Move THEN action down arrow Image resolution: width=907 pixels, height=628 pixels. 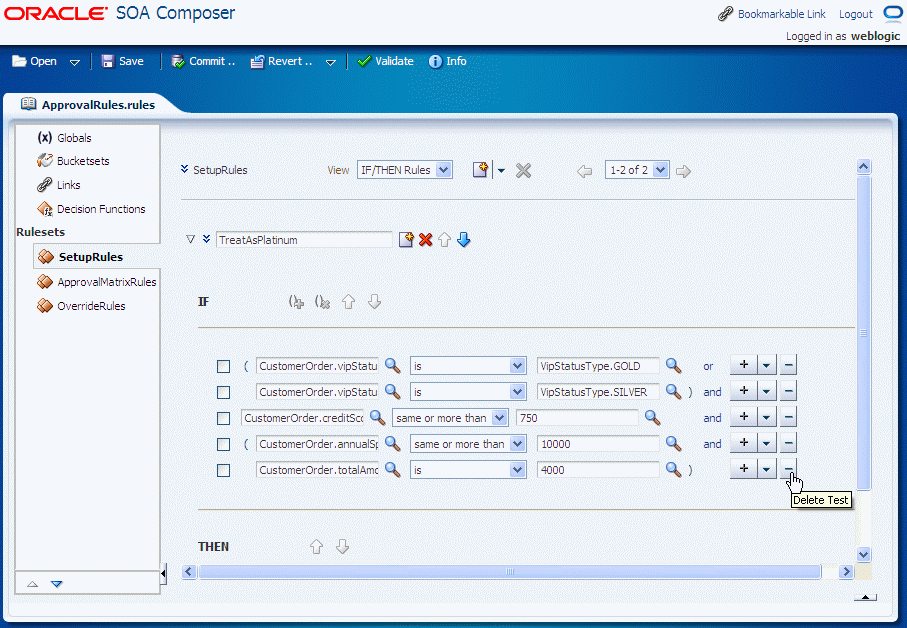[342, 546]
